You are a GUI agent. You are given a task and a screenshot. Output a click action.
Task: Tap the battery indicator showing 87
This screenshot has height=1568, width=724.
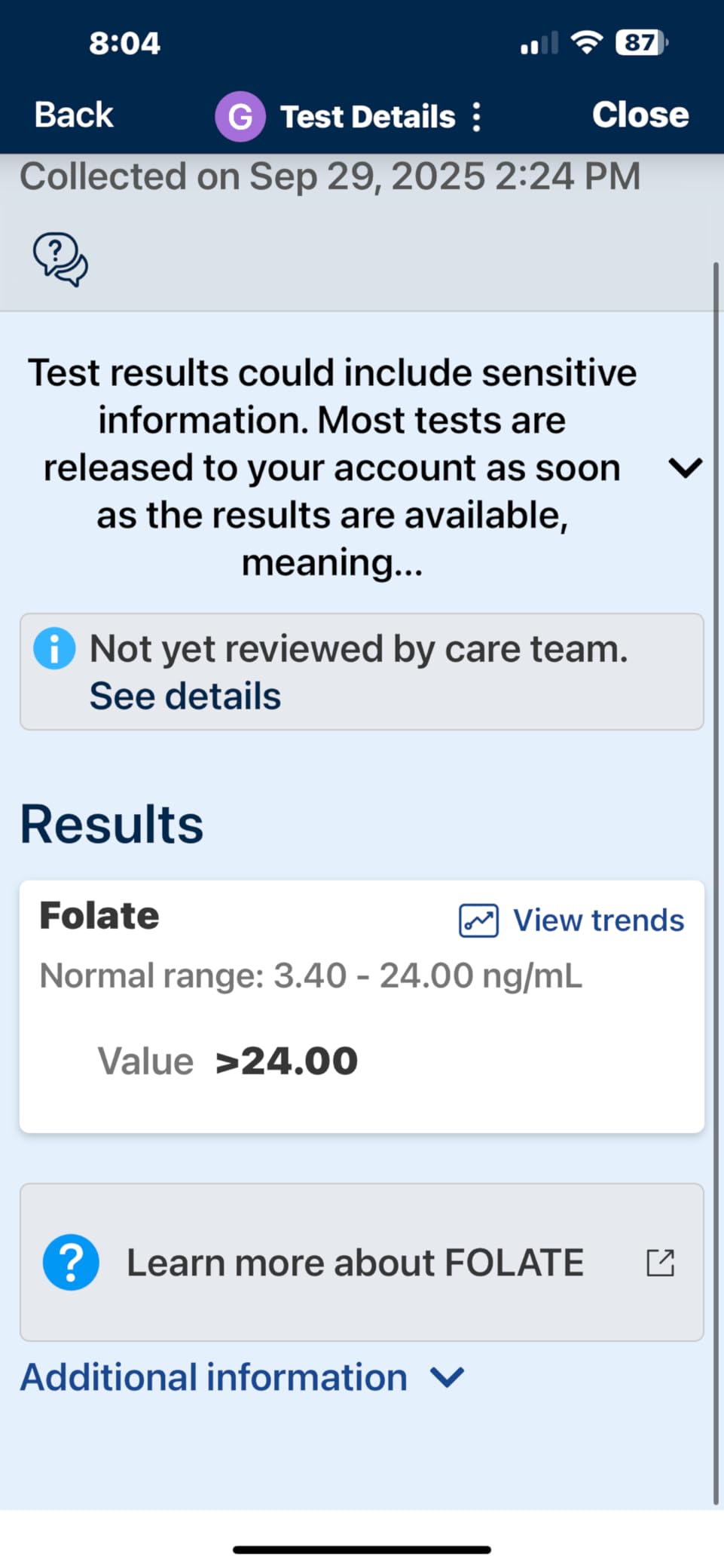pos(641,42)
